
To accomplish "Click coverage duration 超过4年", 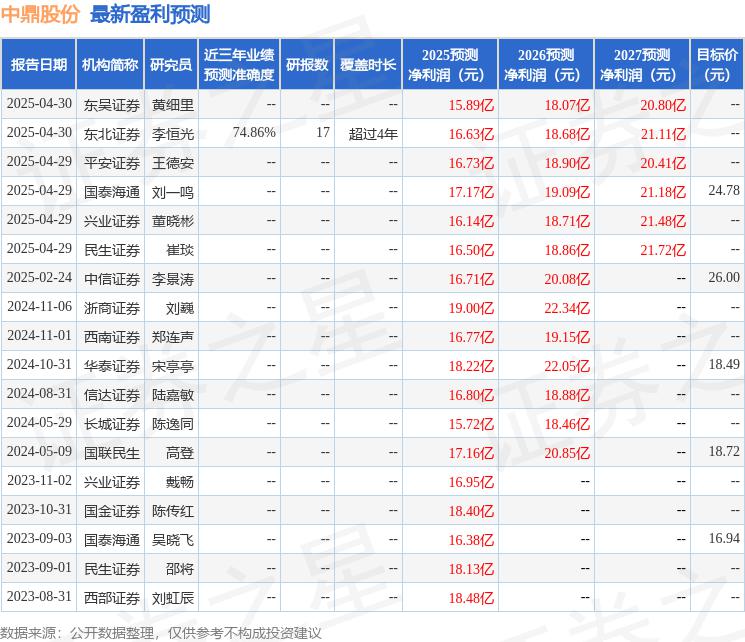I will click(373, 134).
